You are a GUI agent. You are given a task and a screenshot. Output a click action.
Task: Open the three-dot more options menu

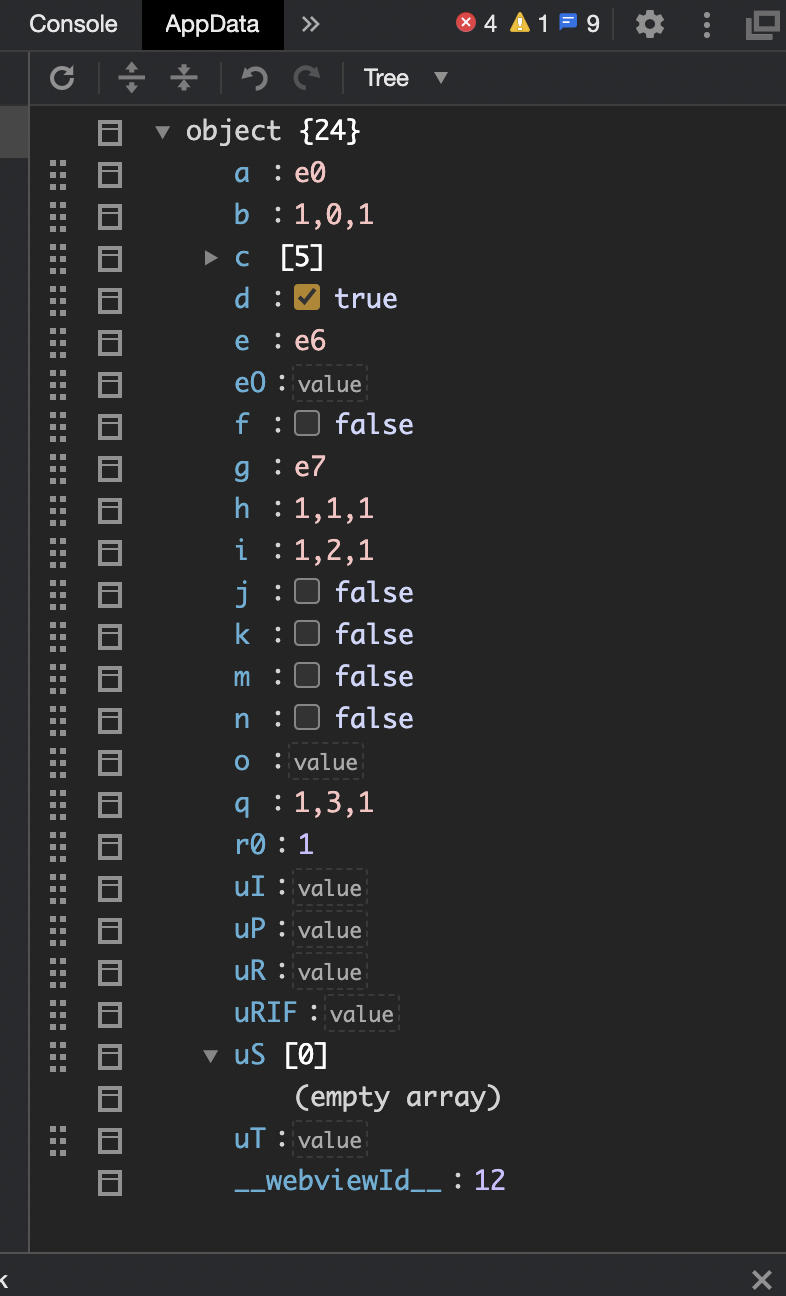point(707,24)
